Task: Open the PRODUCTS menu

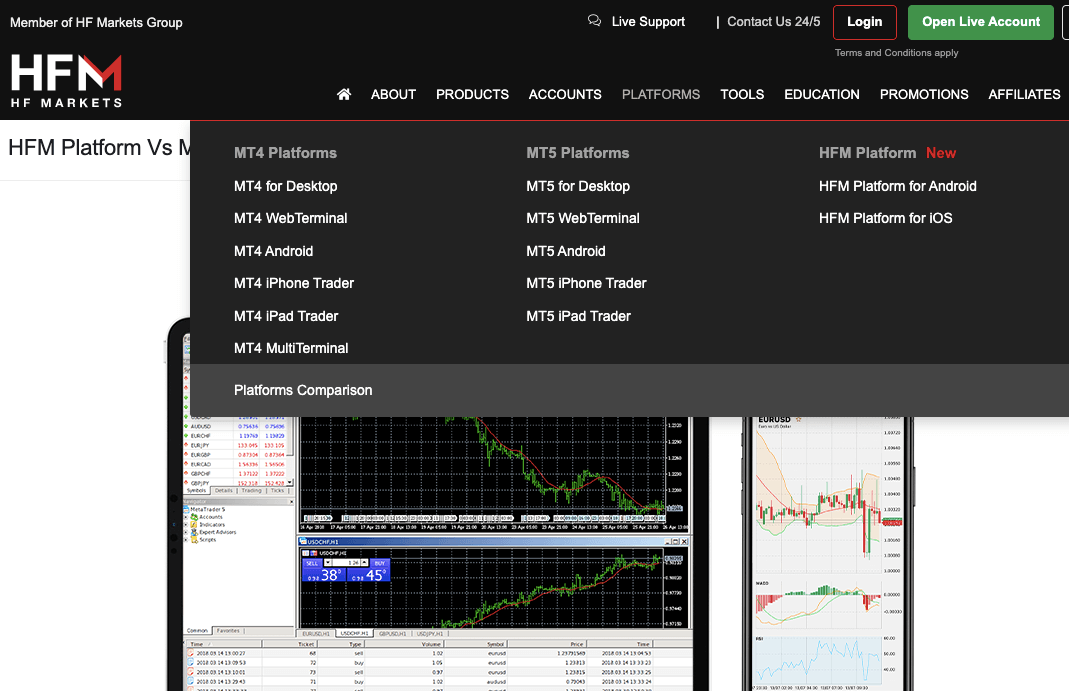Action: coord(472,94)
